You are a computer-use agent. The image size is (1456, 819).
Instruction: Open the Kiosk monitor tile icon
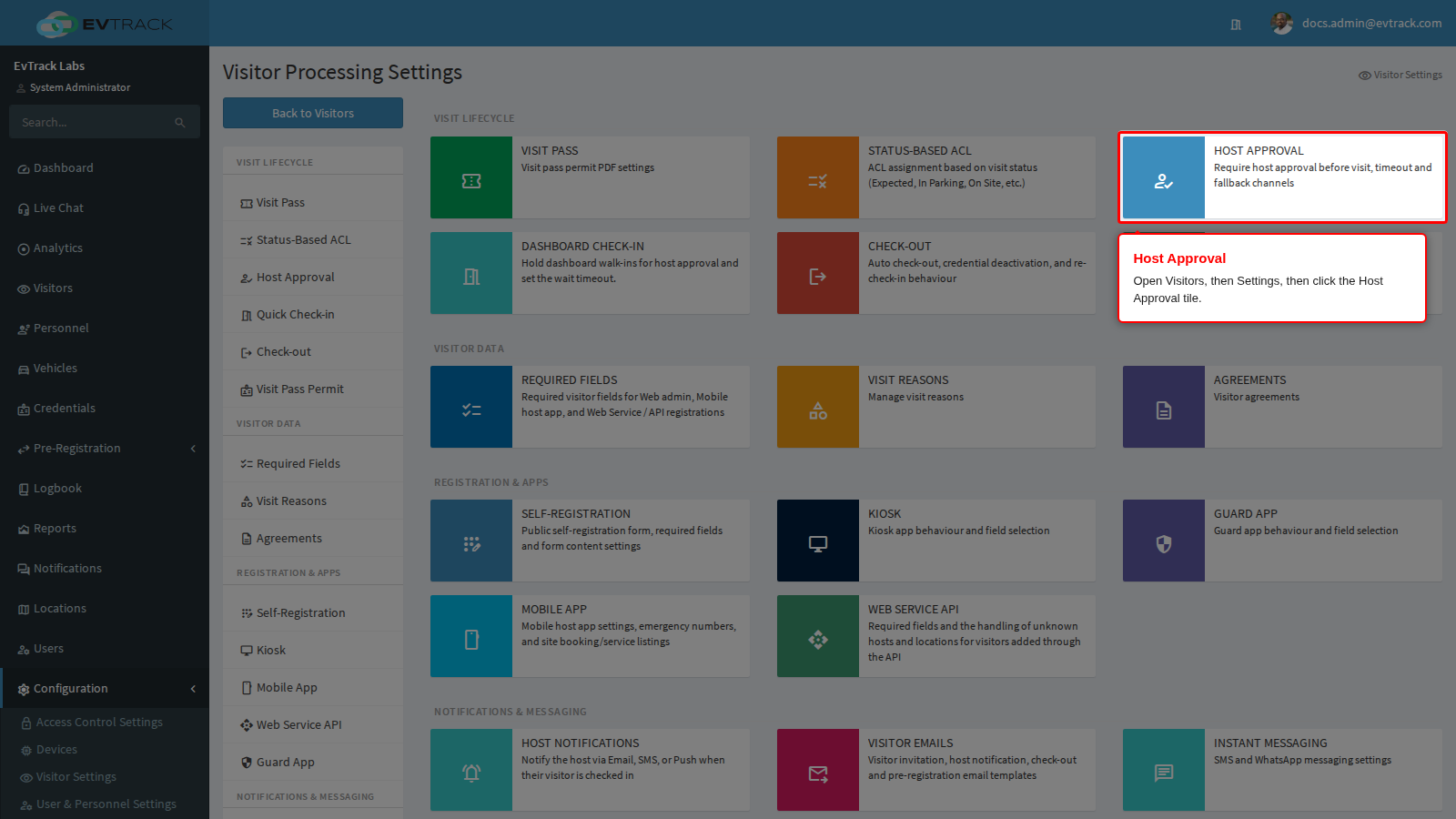[x=818, y=541]
